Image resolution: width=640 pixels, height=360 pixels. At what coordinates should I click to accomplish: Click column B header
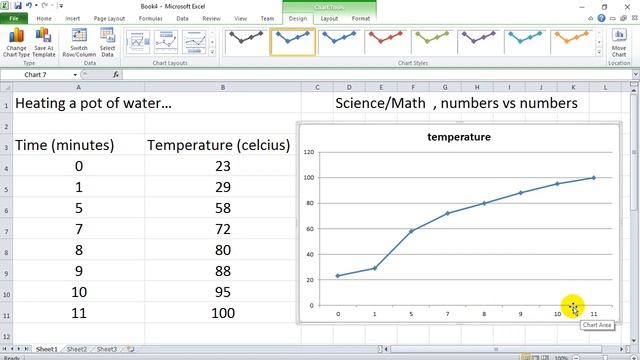pos(223,87)
